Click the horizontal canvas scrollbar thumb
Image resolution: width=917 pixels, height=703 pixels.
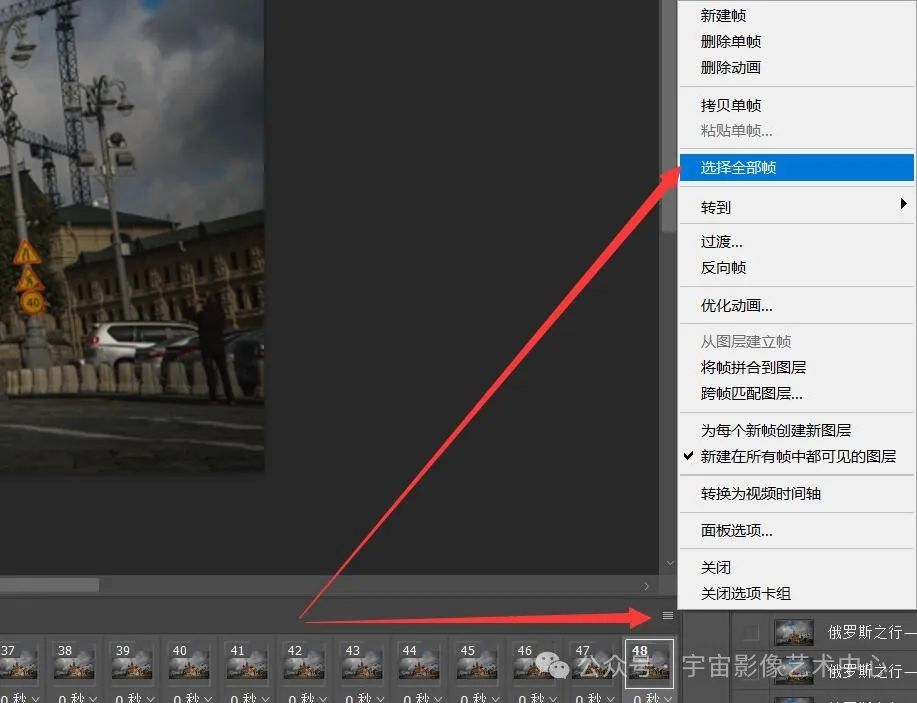(48, 585)
